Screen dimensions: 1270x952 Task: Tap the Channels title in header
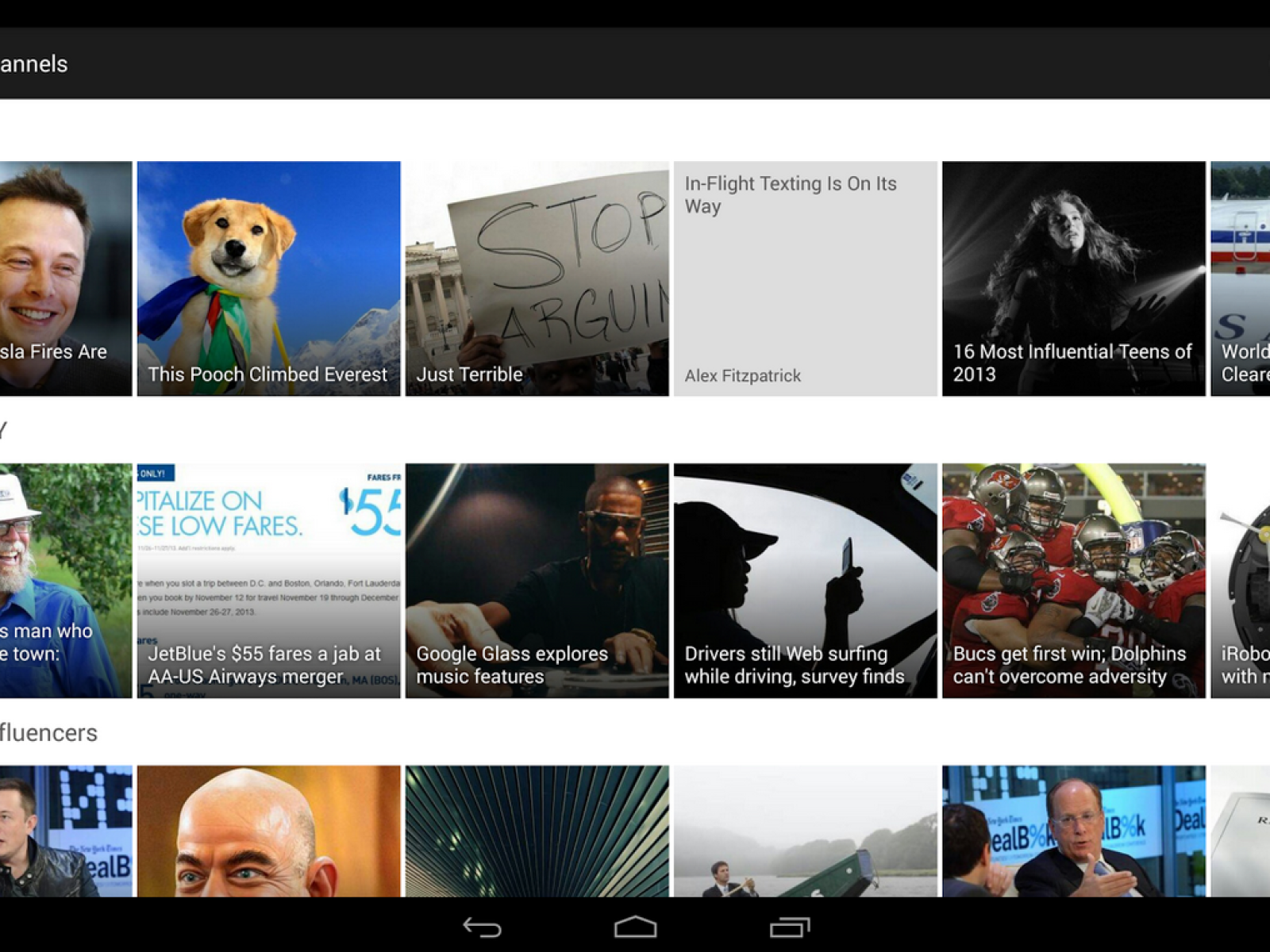(33, 63)
